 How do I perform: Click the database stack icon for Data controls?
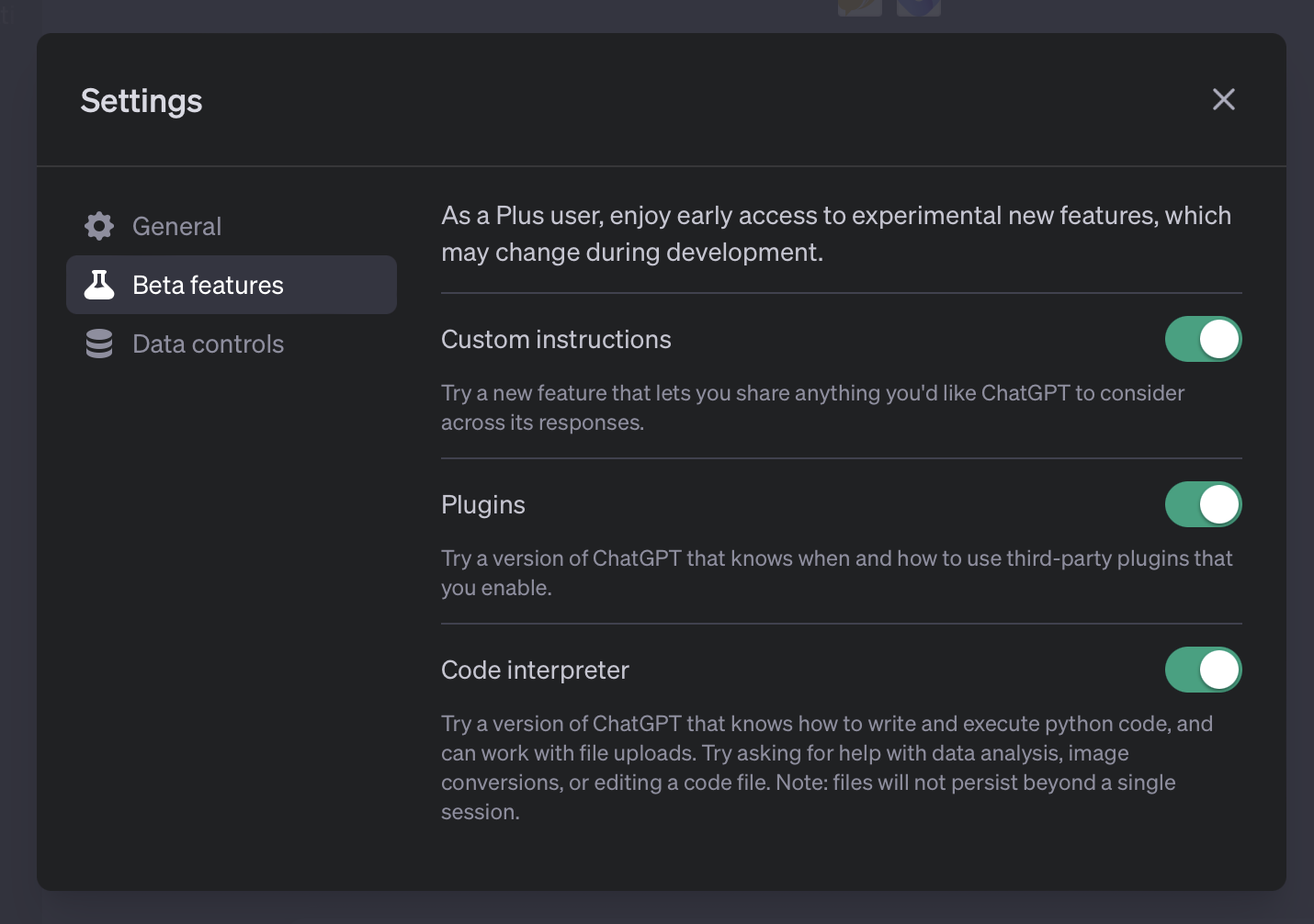[x=99, y=344]
